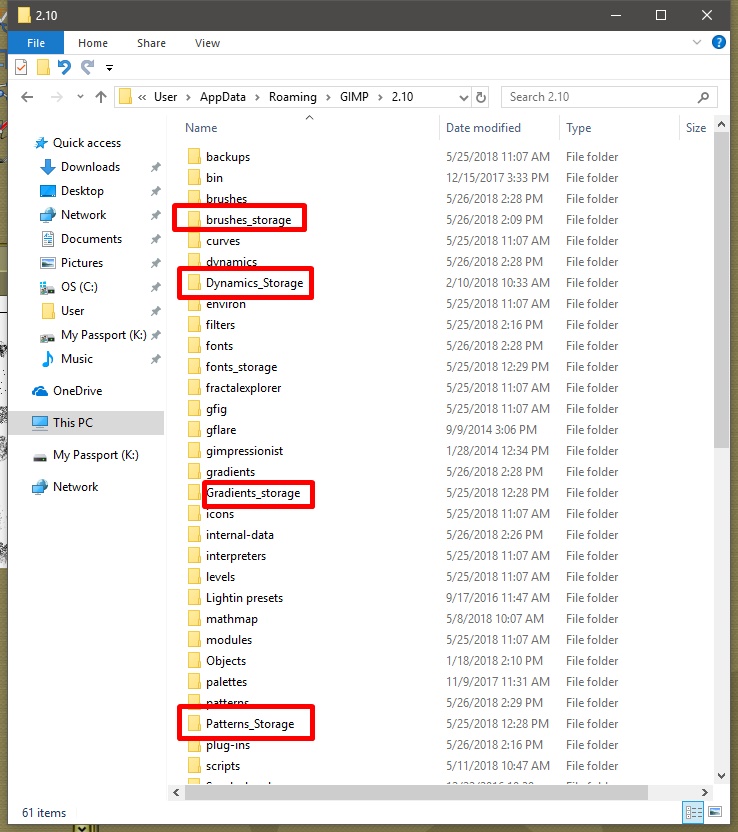Select the fonts_storage folder

pyautogui.click(x=241, y=367)
